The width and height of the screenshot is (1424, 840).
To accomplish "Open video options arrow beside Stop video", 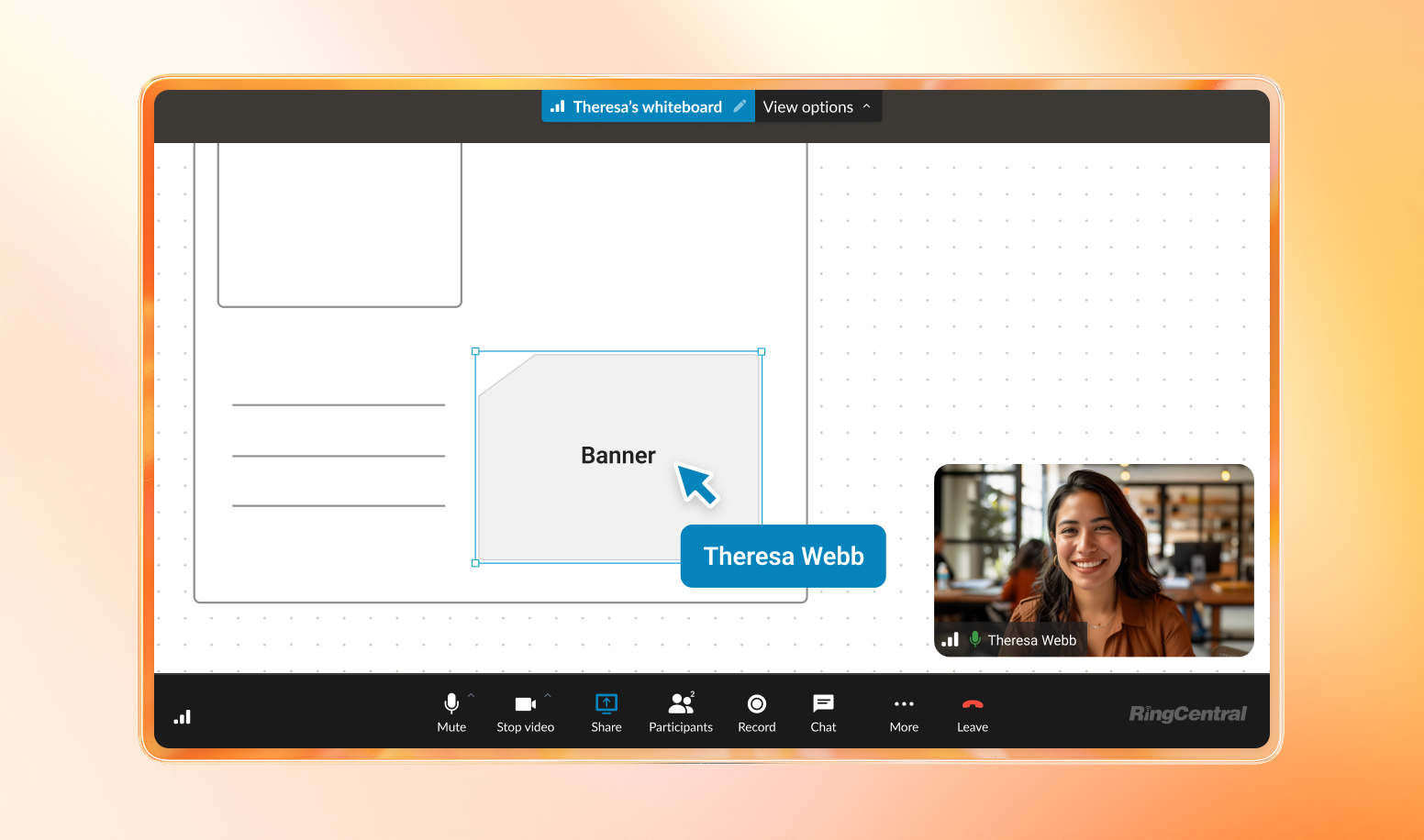I will pyautogui.click(x=548, y=696).
